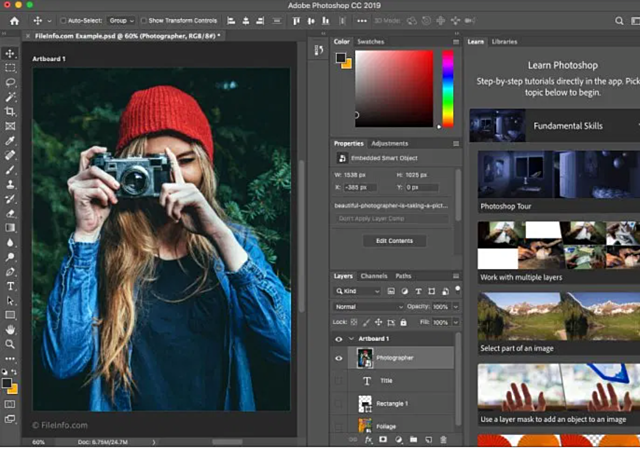The image size is (640, 449).
Task: Select the Path Selection tool
Action: tap(10, 301)
